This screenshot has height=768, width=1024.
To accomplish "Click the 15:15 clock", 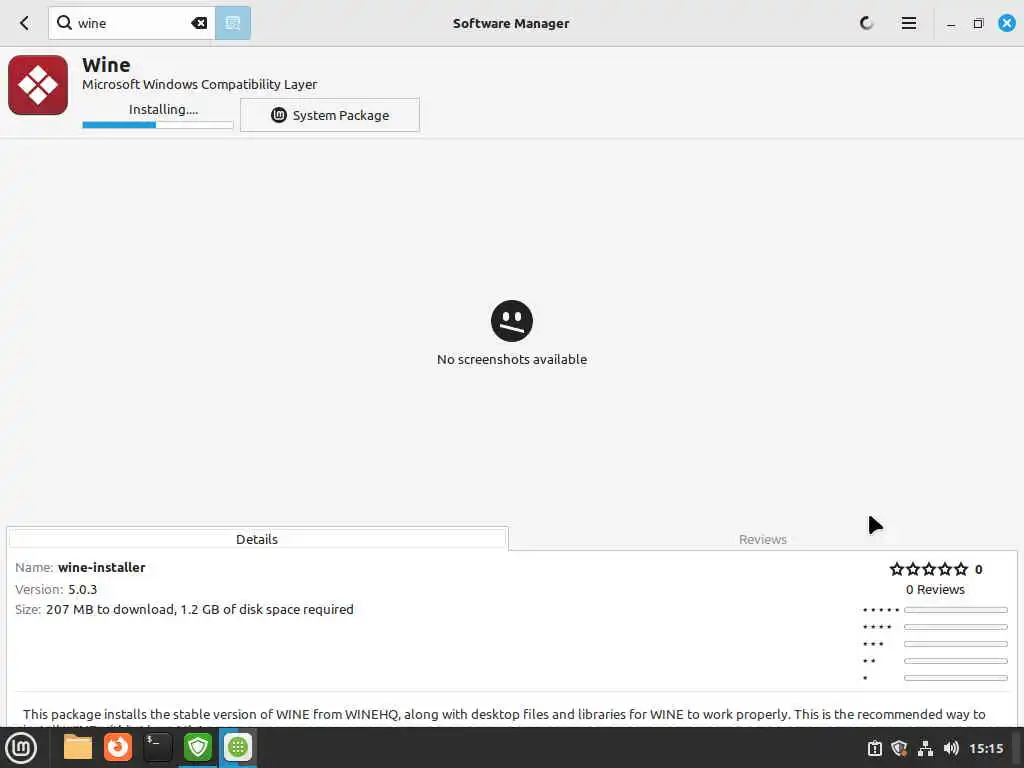I will [x=986, y=748].
